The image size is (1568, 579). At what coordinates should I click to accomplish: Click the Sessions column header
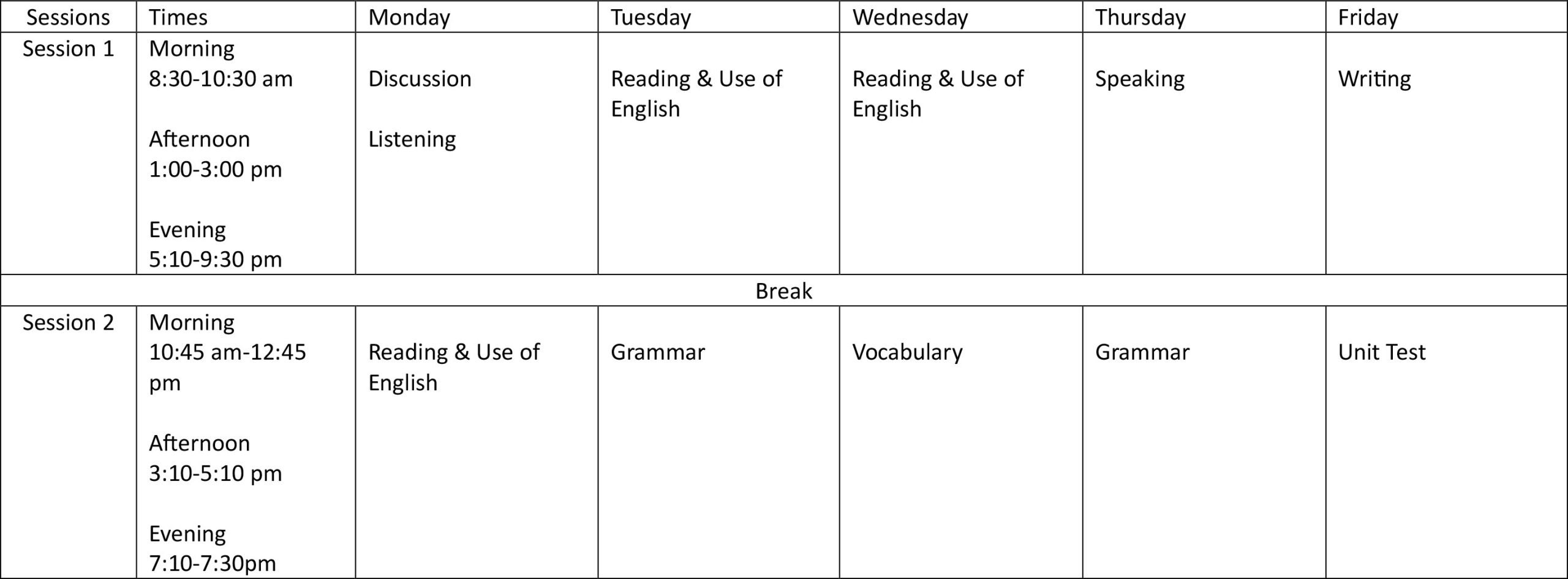(68, 17)
